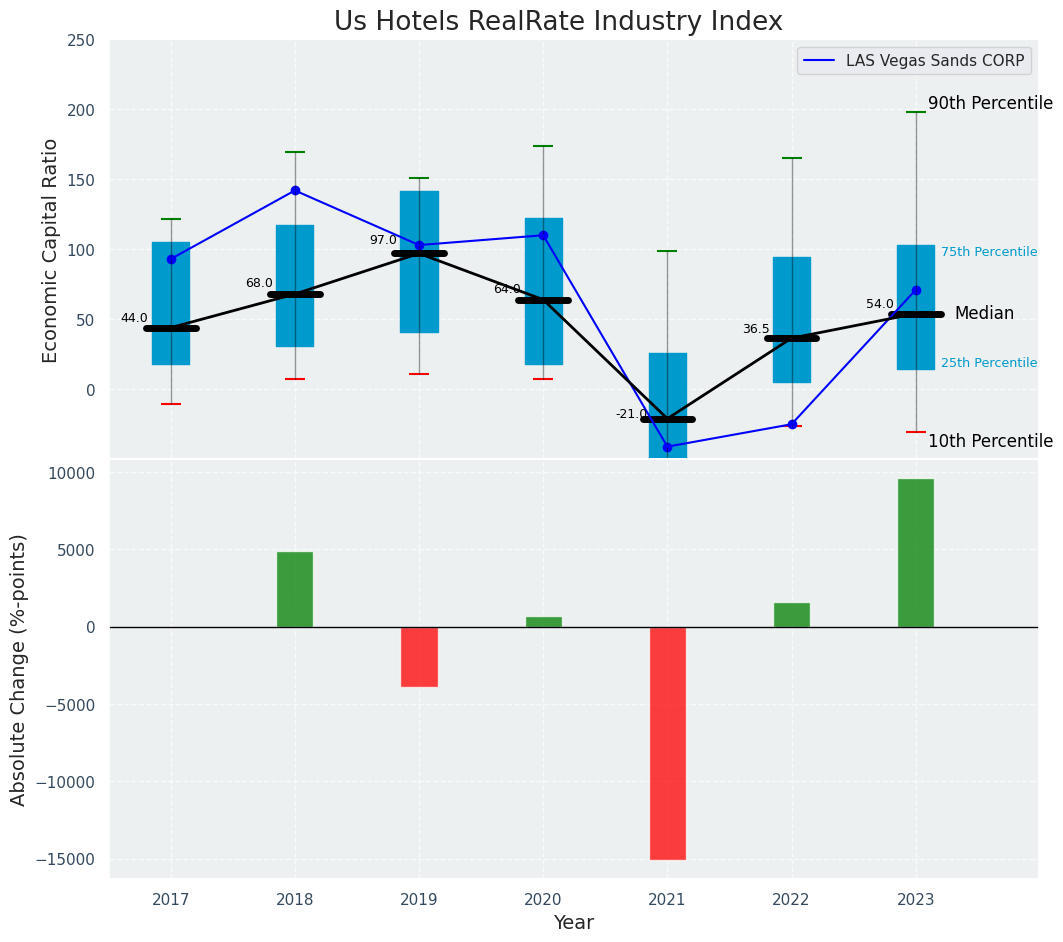Click the 'Year' x-axis label
Image resolution: width=1063 pixels, height=942 pixels.
[574, 923]
